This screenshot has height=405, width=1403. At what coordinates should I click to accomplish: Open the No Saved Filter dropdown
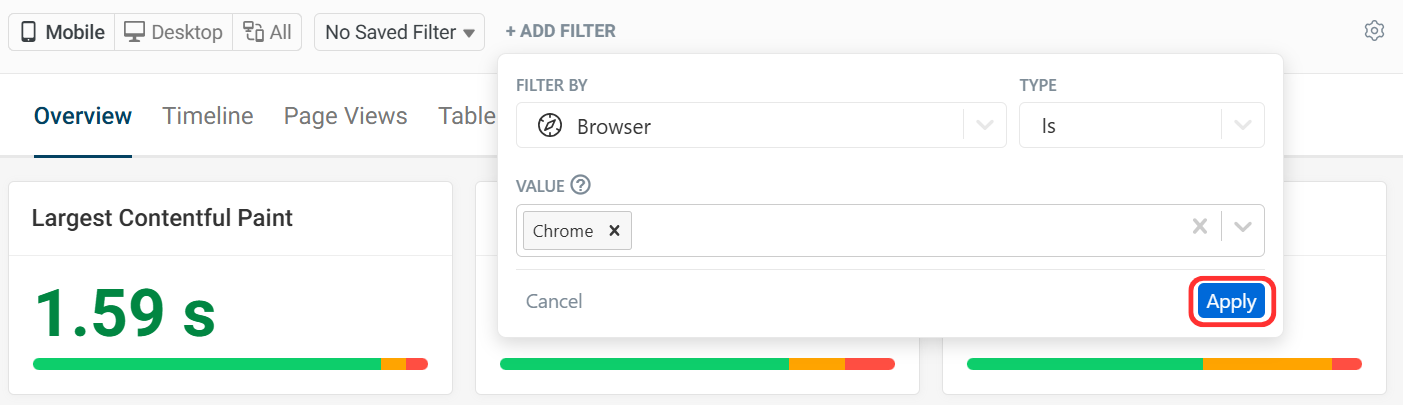coord(399,32)
